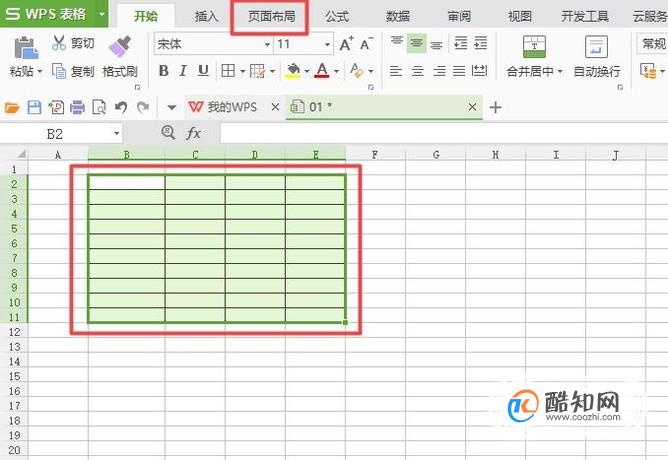This screenshot has height=460, width=668.
Task: Switch to the 公式 (Formulas) tab
Action: point(337,17)
